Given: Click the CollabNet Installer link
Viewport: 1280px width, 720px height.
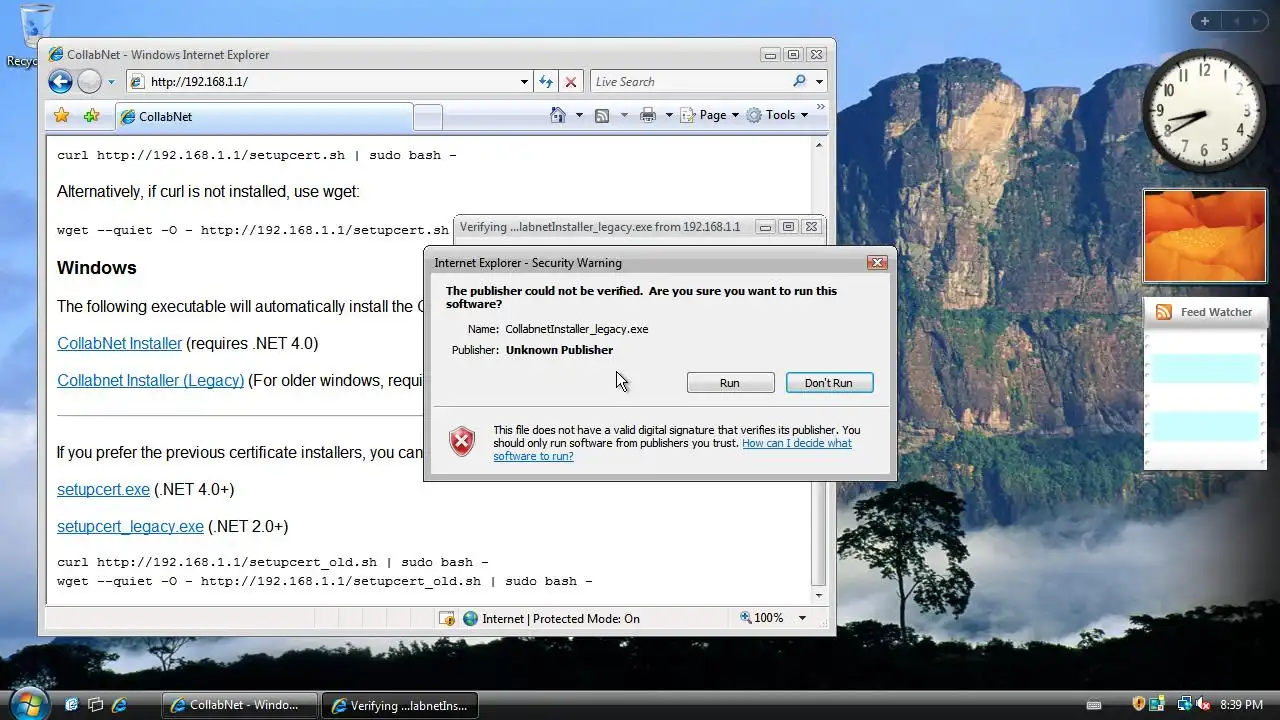Looking at the screenshot, I should coord(119,343).
